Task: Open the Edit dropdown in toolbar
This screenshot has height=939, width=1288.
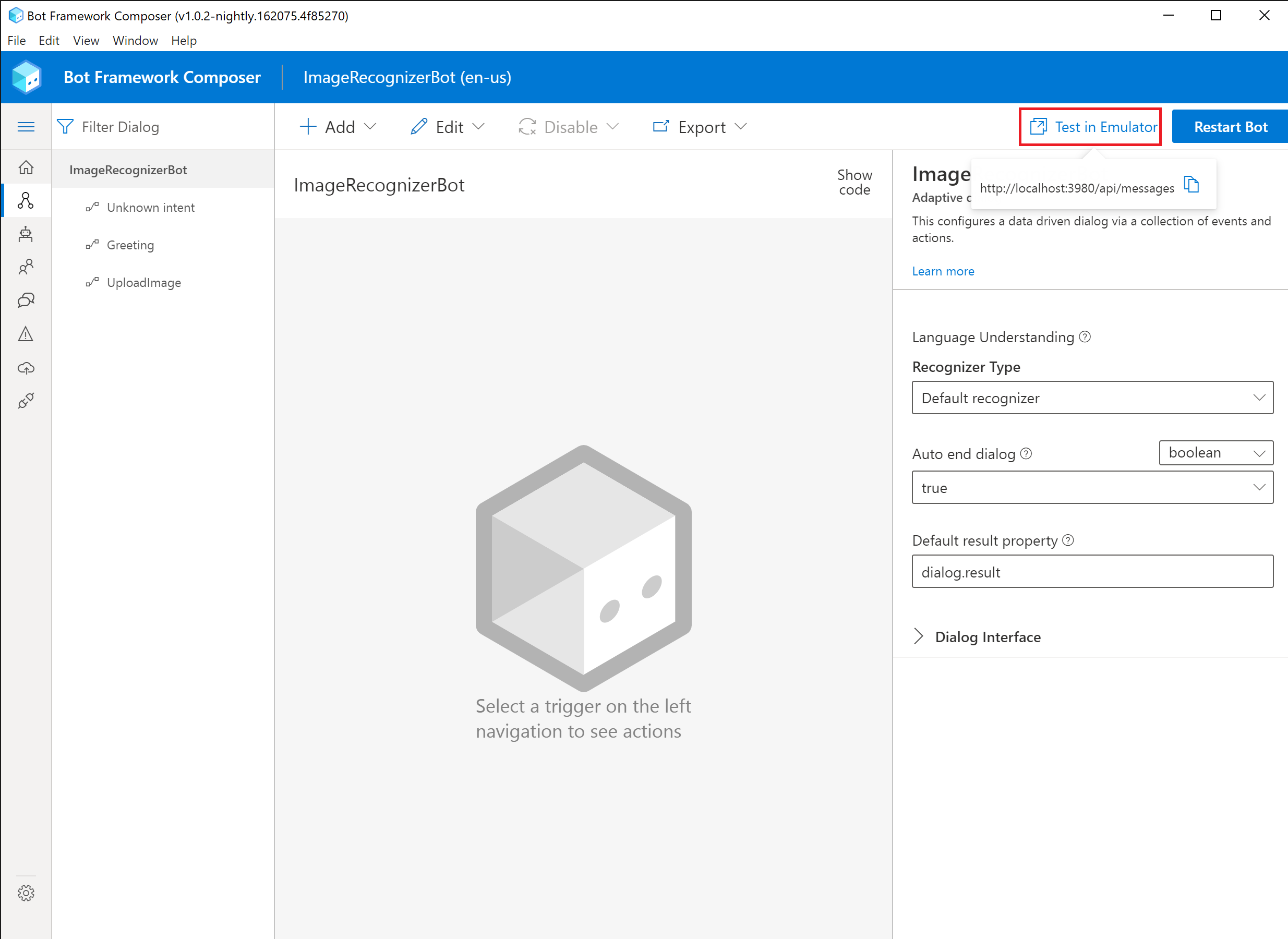Action: pyautogui.click(x=448, y=127)
